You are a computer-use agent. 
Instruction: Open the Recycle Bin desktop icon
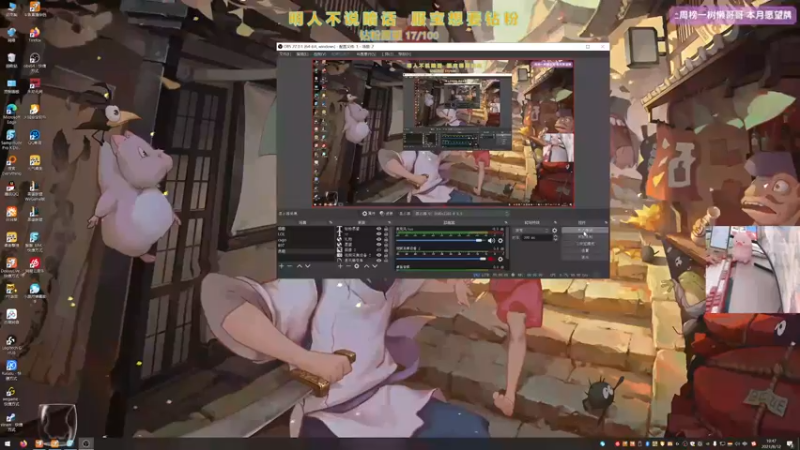pos(11,60)
